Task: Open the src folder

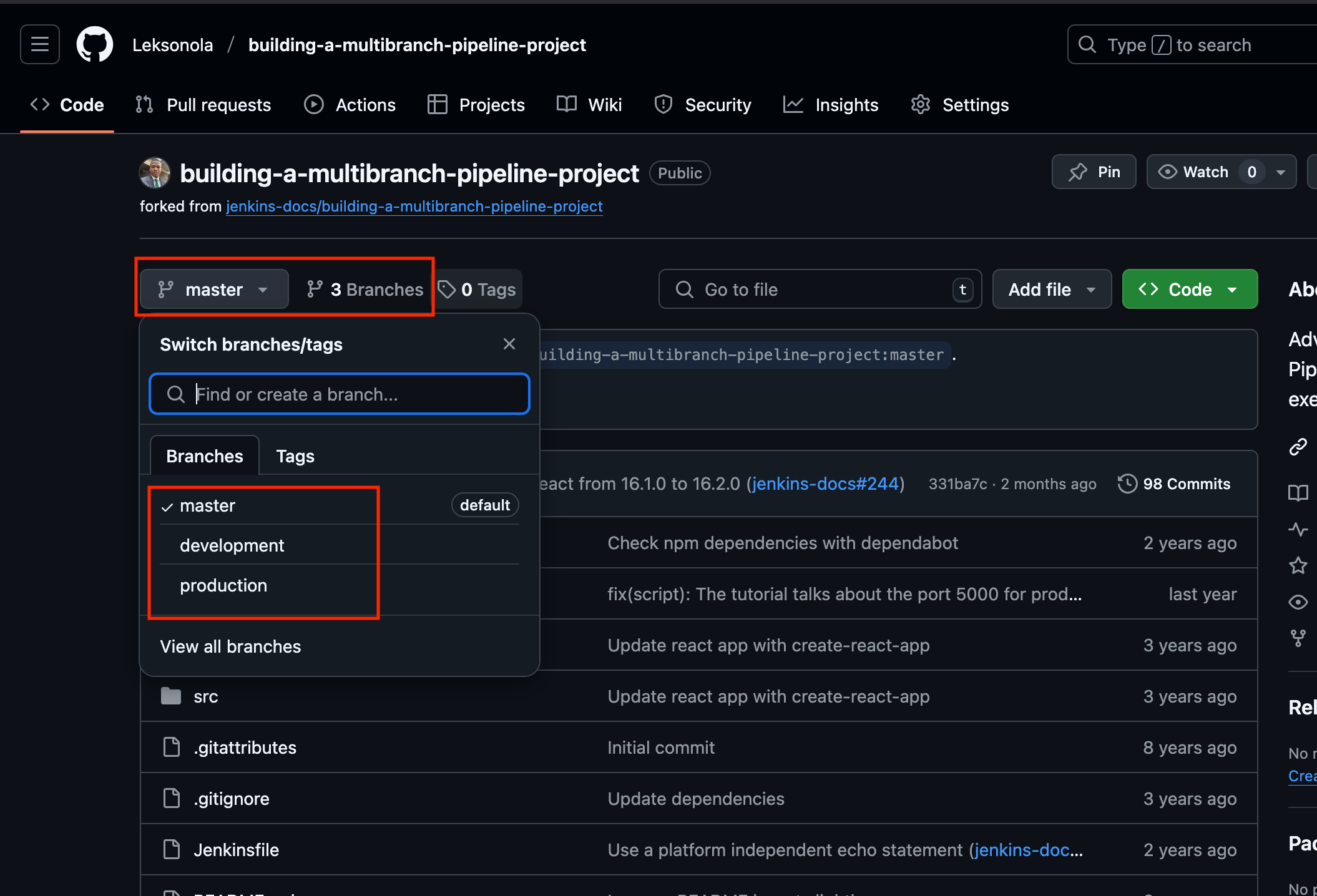Action: click(x=206, y=696)
